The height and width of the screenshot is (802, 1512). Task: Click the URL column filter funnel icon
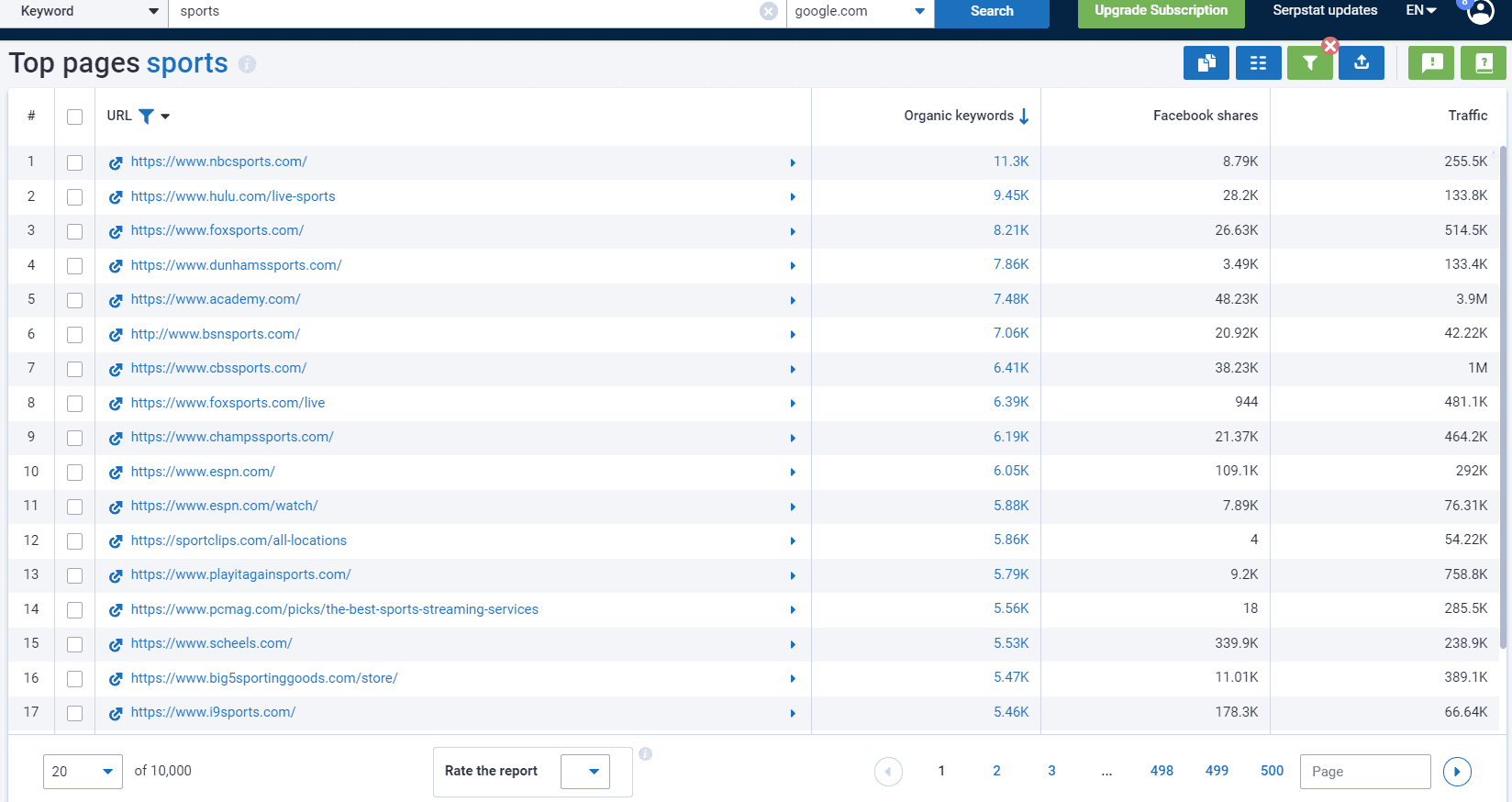click(146, 116)
